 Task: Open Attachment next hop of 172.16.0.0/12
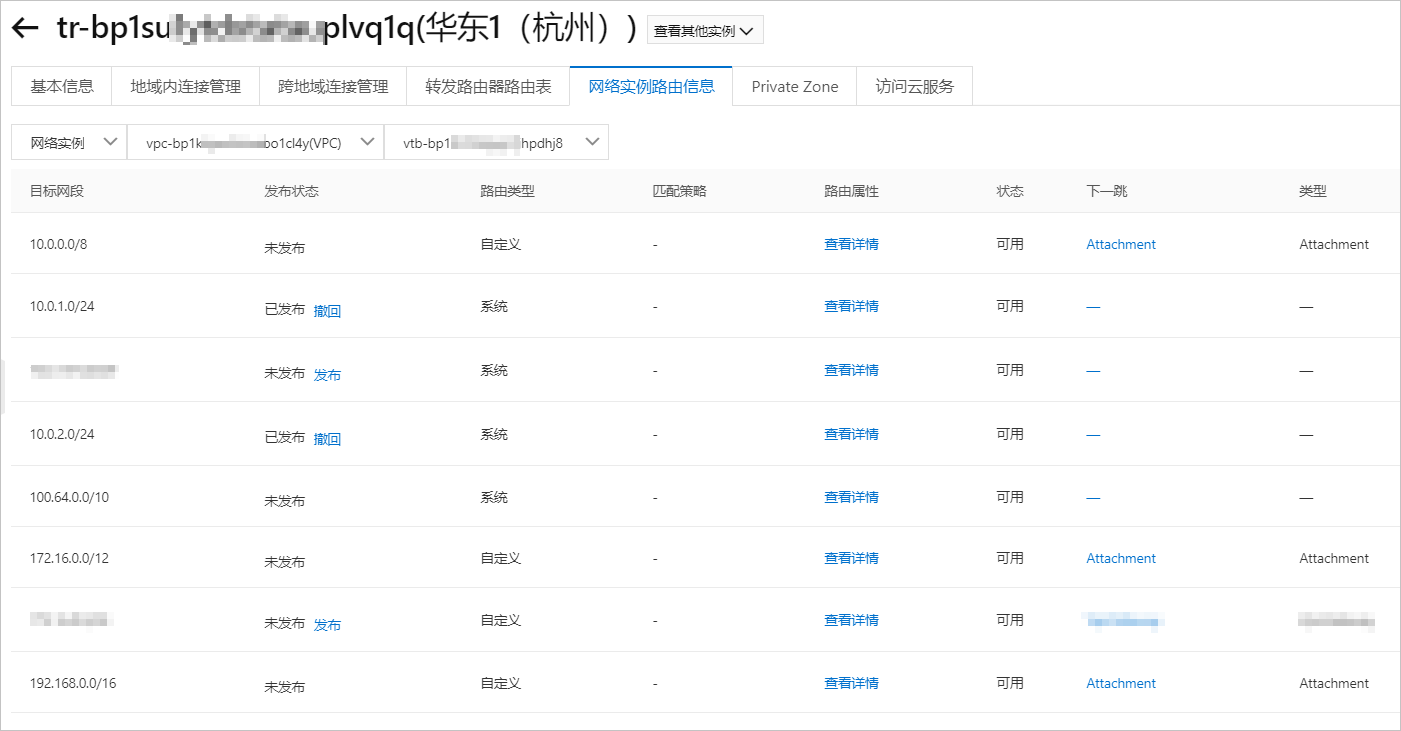point(1121,558)
